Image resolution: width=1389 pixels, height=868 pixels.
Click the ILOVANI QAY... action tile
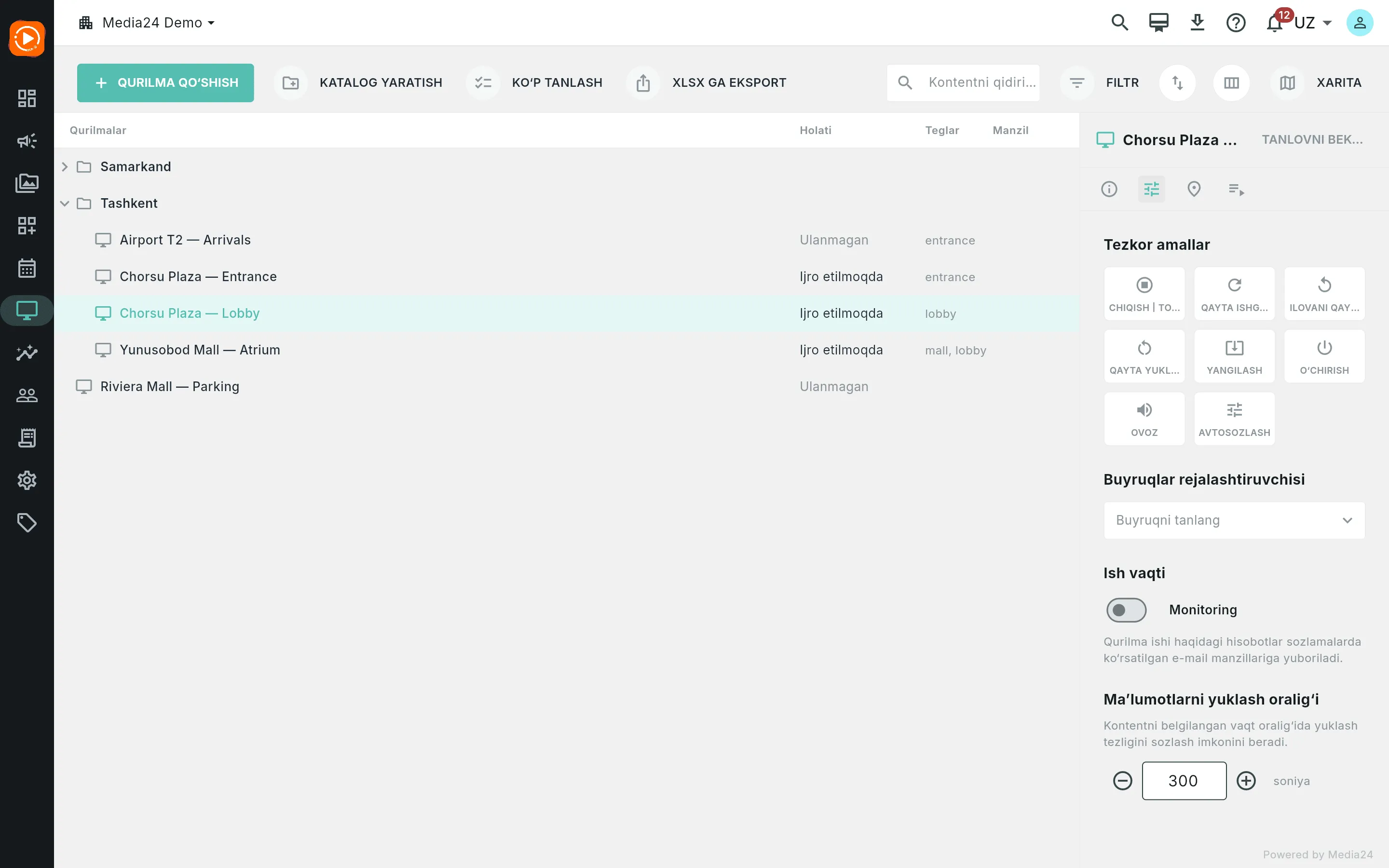[x=1324, y=293]
